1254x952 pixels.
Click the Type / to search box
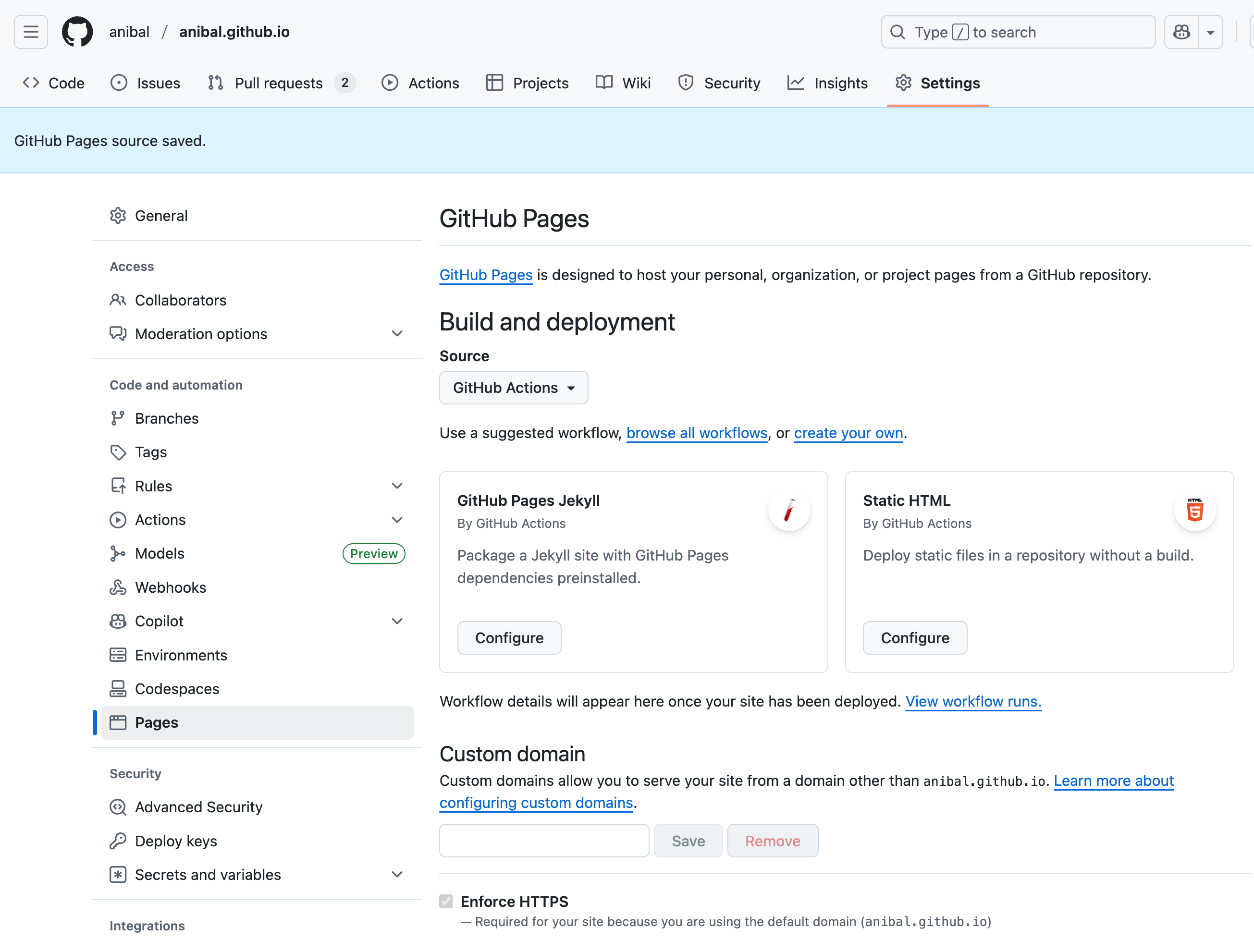[1018, 32]
